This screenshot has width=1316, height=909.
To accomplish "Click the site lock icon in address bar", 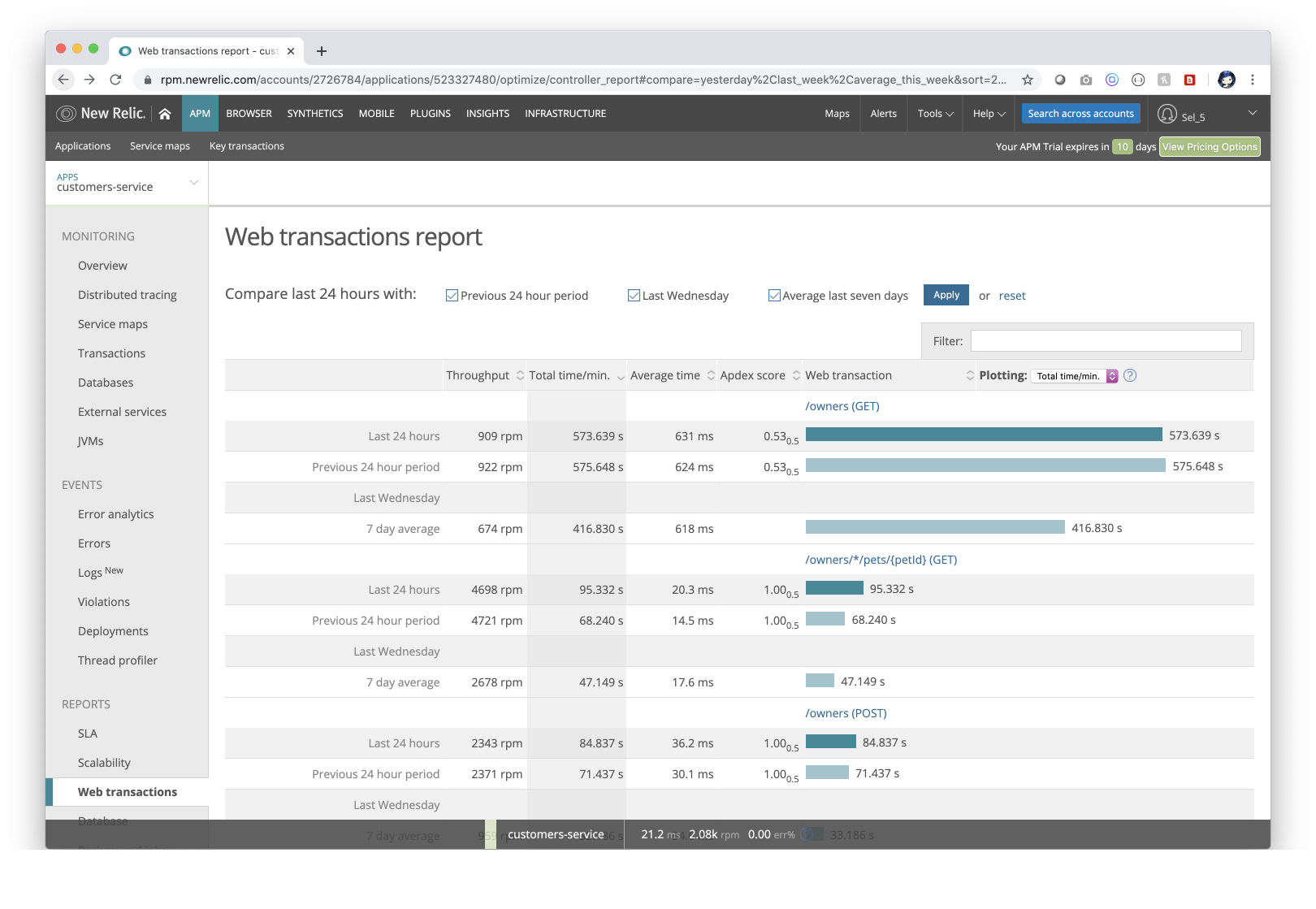I will [147, 80].
